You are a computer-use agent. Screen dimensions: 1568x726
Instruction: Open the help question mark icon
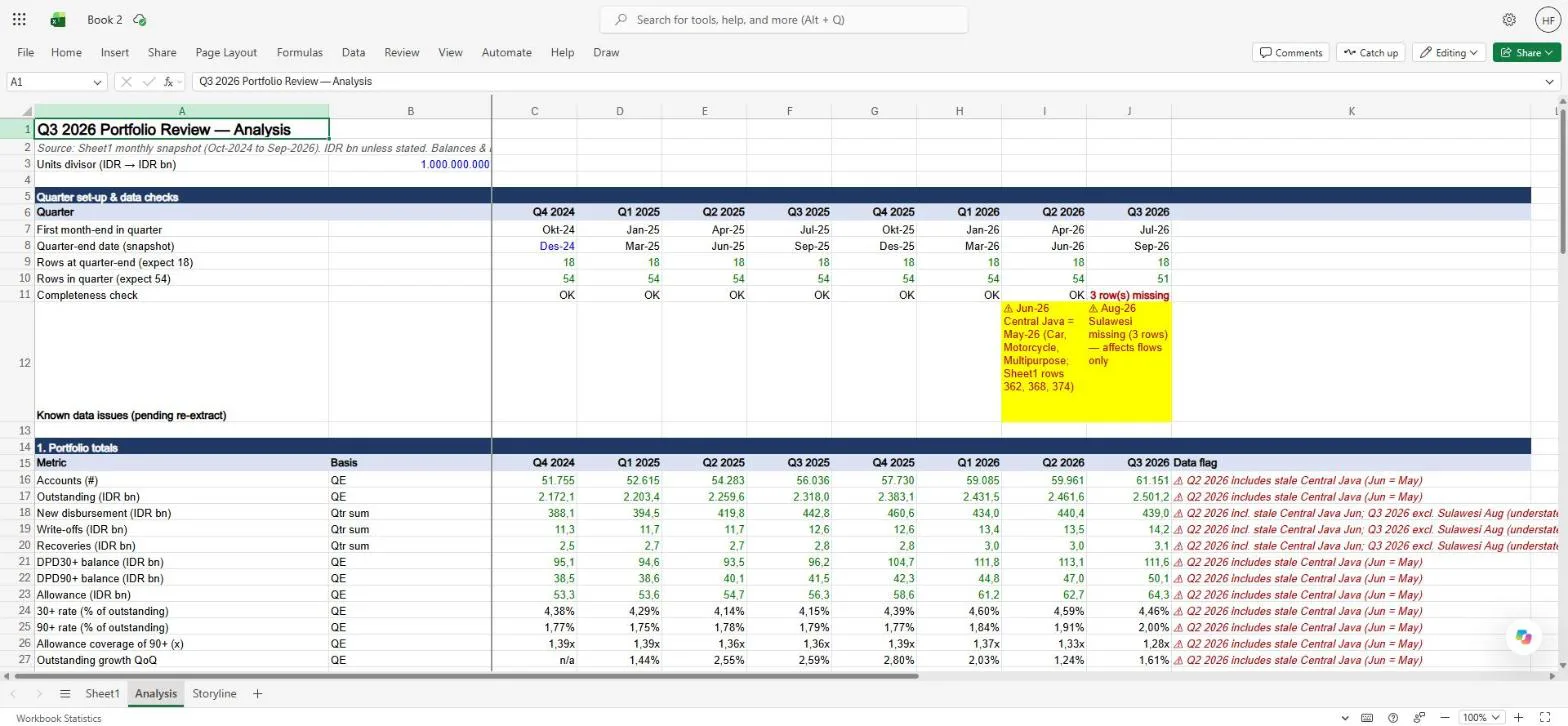(x=1393, y=717)
